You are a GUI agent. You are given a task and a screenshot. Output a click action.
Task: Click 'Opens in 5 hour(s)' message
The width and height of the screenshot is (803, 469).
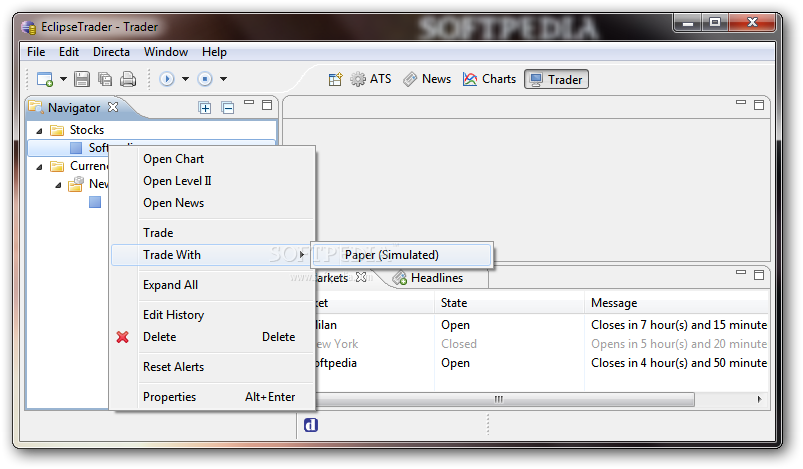point(679,344)
